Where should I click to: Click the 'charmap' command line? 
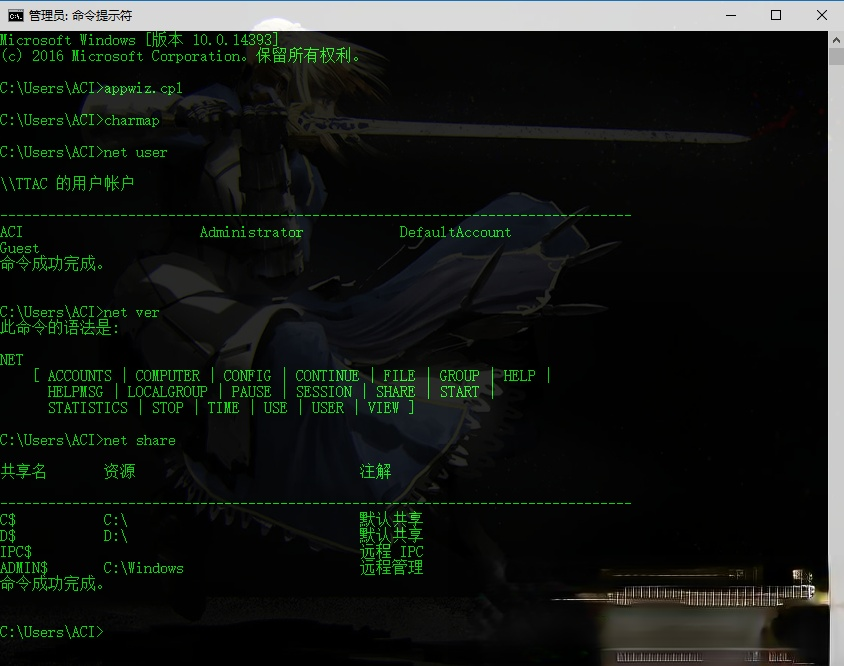80,120
